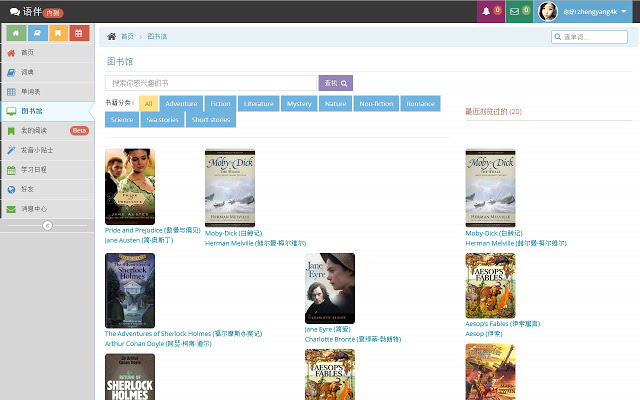640x400 pixels.
Task: Collapse the sidebar with the round arrow
Action: click(47, 225)
